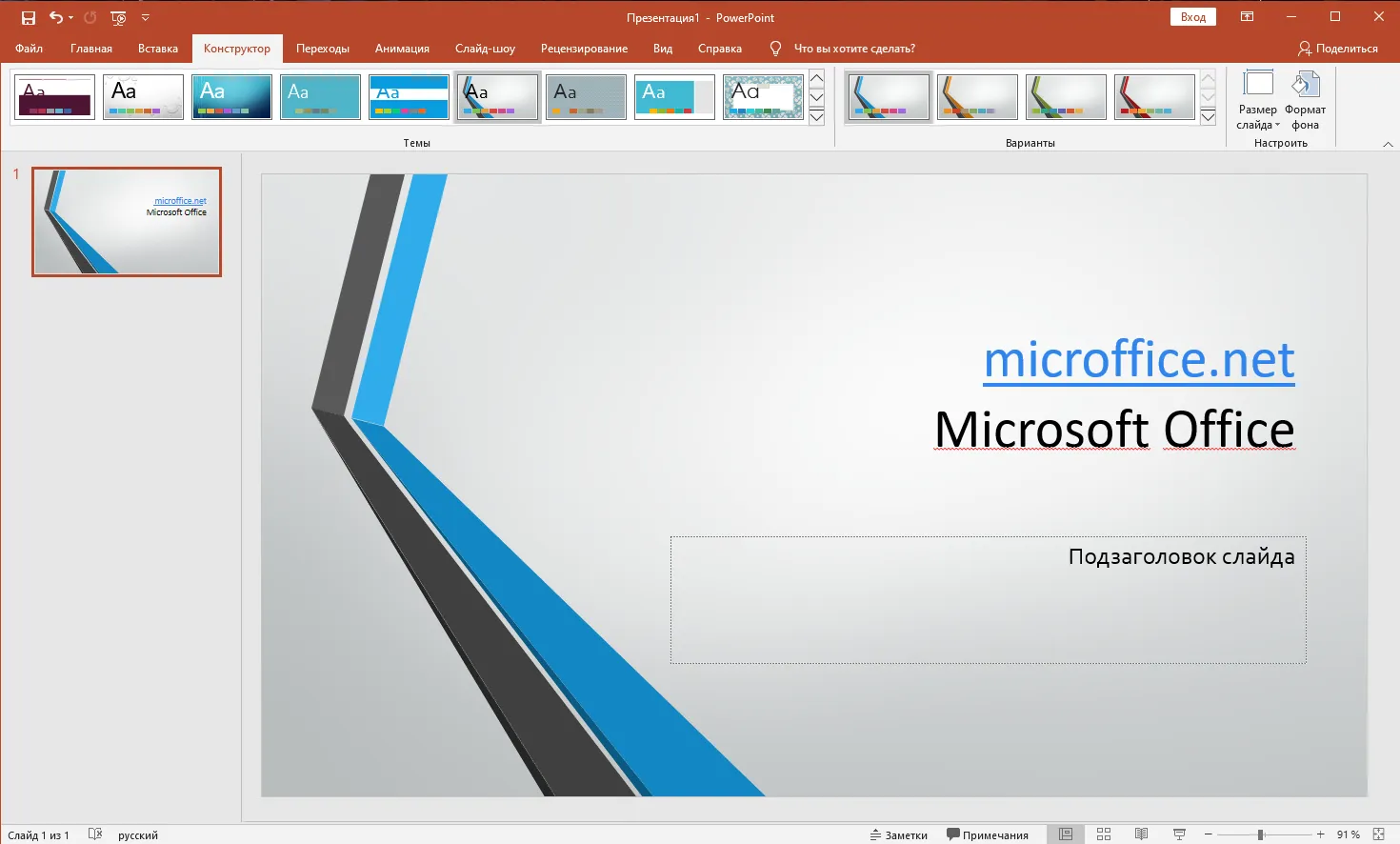Open the Undo history dropdown arrow
Image resolution: width=1400 pixels, height=844 pixels.
click(70, 18)
